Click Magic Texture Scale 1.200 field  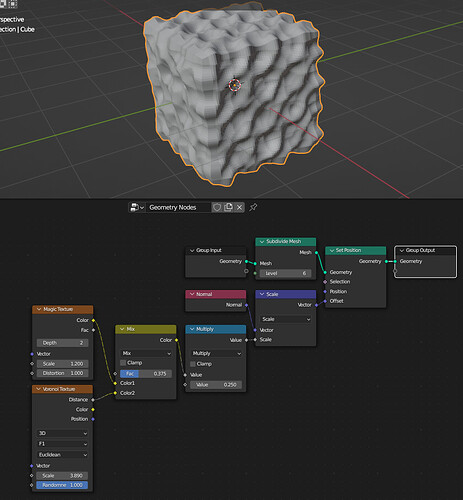pyautogui.click(x=62, y=364)
